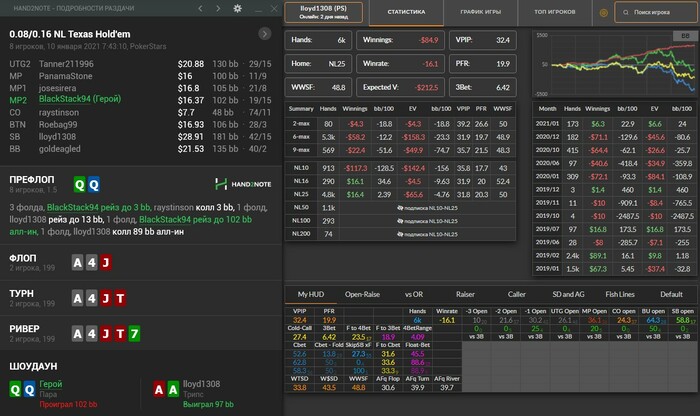Toggle the BB button on the graph
This screenshot has width=700, height=416.
point(685,36)
